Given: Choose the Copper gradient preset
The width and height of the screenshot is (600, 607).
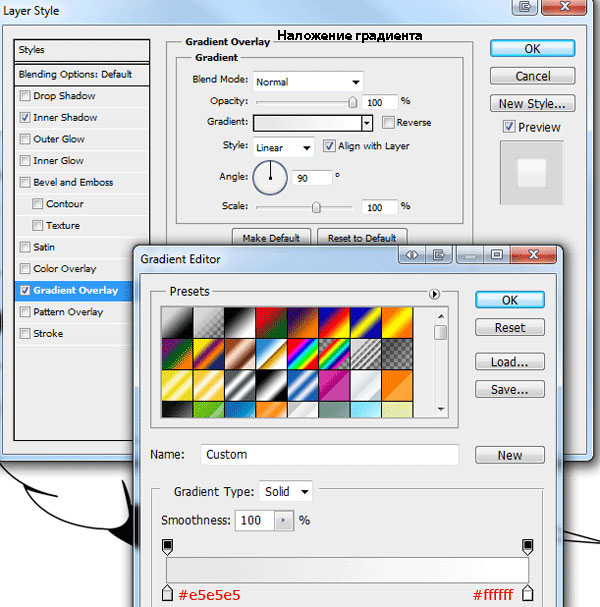Looking at the screenshot, I should (x=238, y=354).
